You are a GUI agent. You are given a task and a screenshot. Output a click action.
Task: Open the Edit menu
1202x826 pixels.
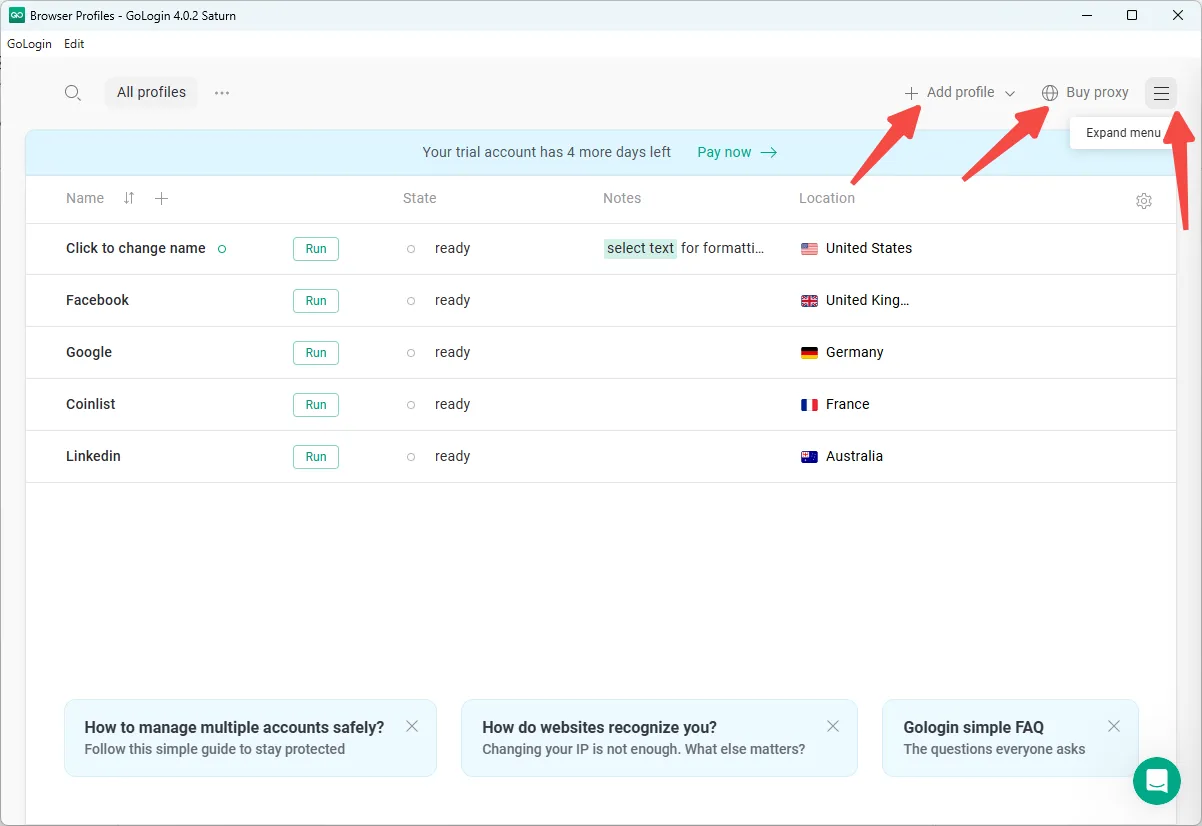[x=74, y=44]
